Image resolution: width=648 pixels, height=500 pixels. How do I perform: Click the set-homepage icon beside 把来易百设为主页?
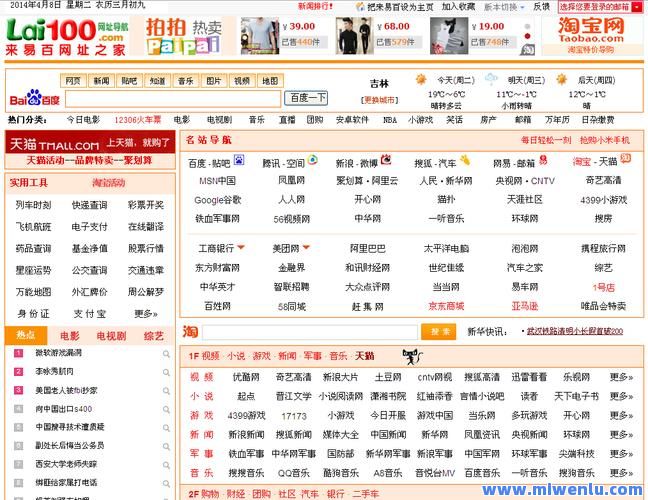pos(360,7)
